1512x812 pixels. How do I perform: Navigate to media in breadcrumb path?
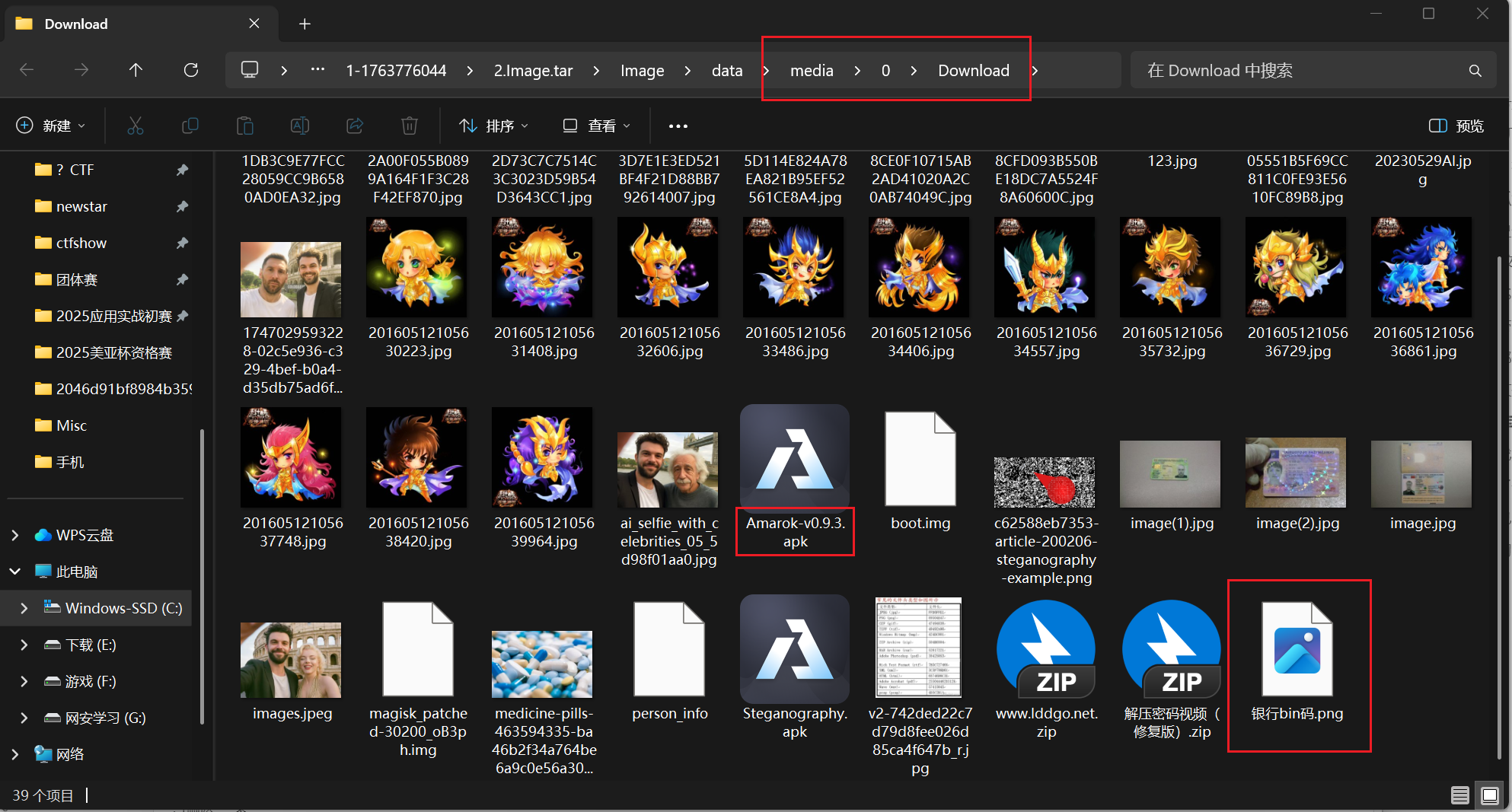click(x=812, y=70)
